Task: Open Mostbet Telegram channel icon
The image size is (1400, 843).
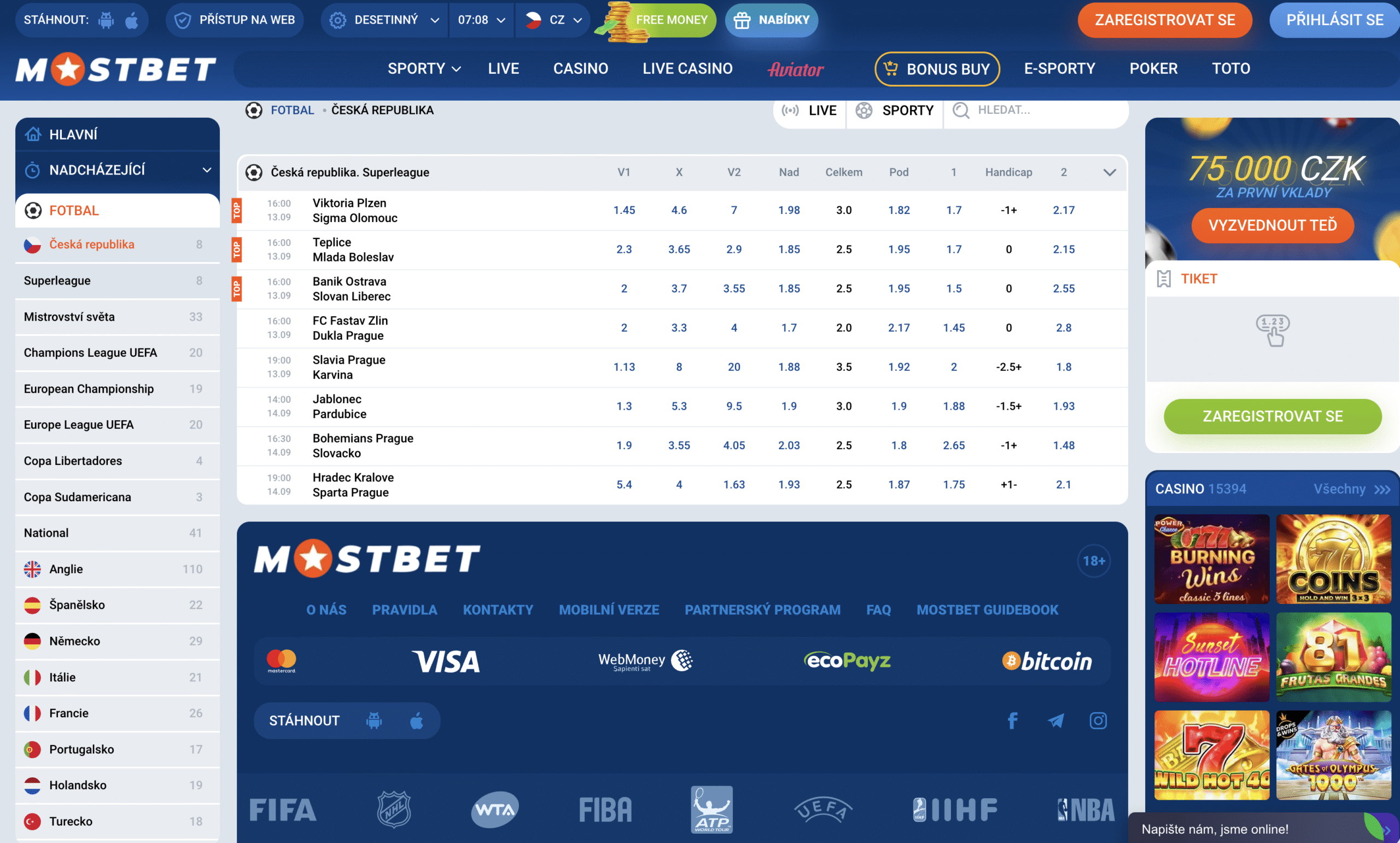Action: [1055, 721]
